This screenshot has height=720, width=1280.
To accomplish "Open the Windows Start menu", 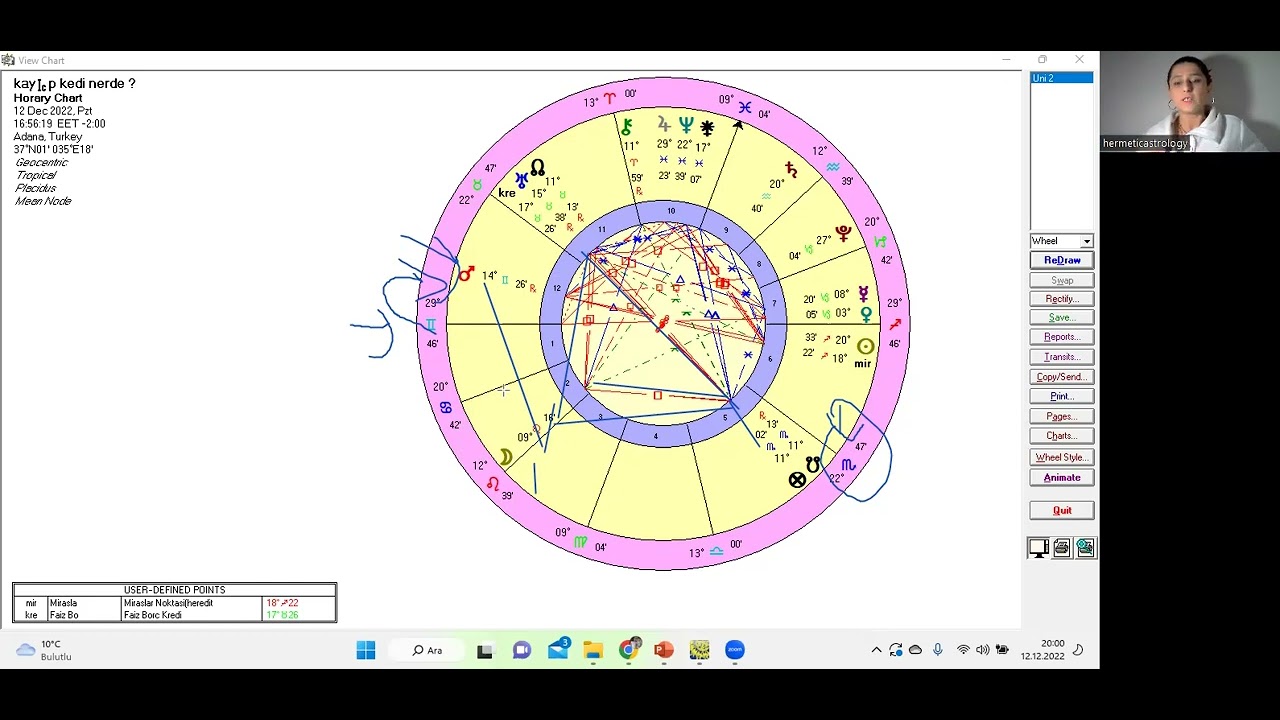I will click(x=366, y=650).
